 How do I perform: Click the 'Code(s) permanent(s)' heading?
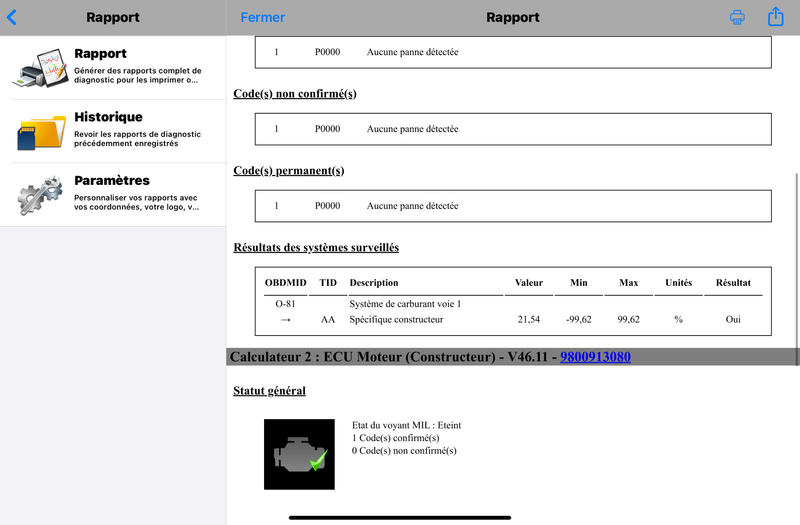coord(289,170)
